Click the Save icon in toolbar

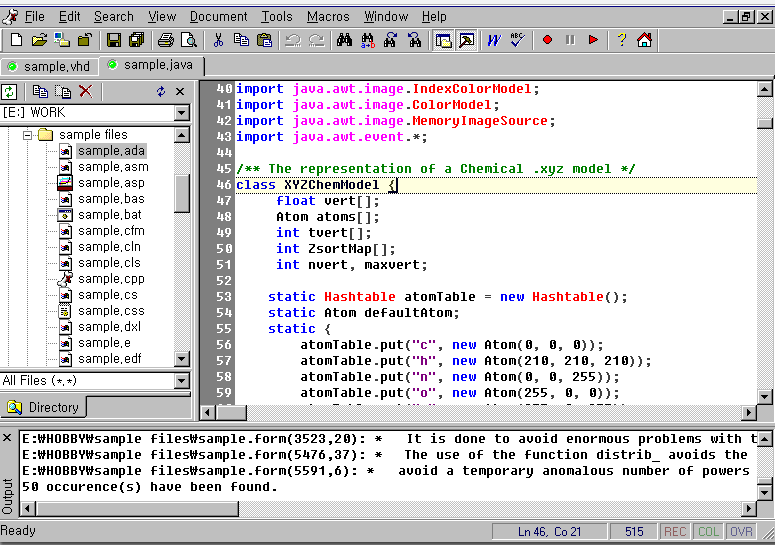coord(113,40)
